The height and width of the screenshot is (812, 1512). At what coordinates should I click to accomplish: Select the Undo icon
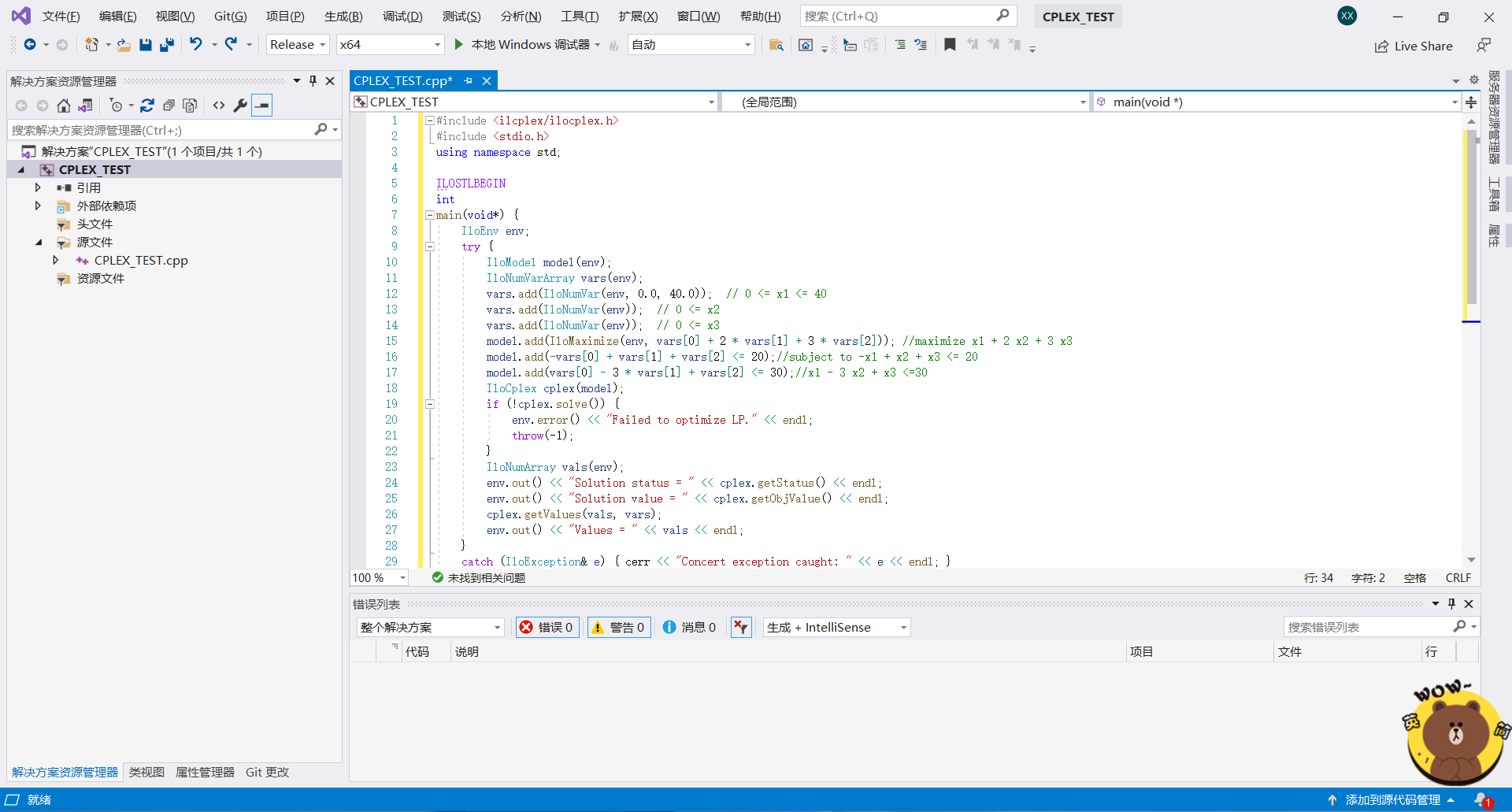click(x=195, y=45)
